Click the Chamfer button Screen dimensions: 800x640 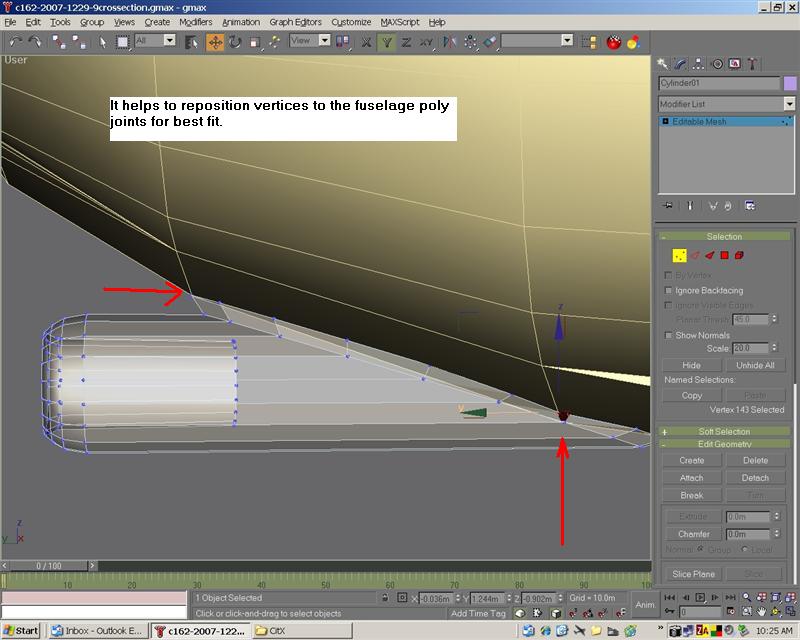694,534
